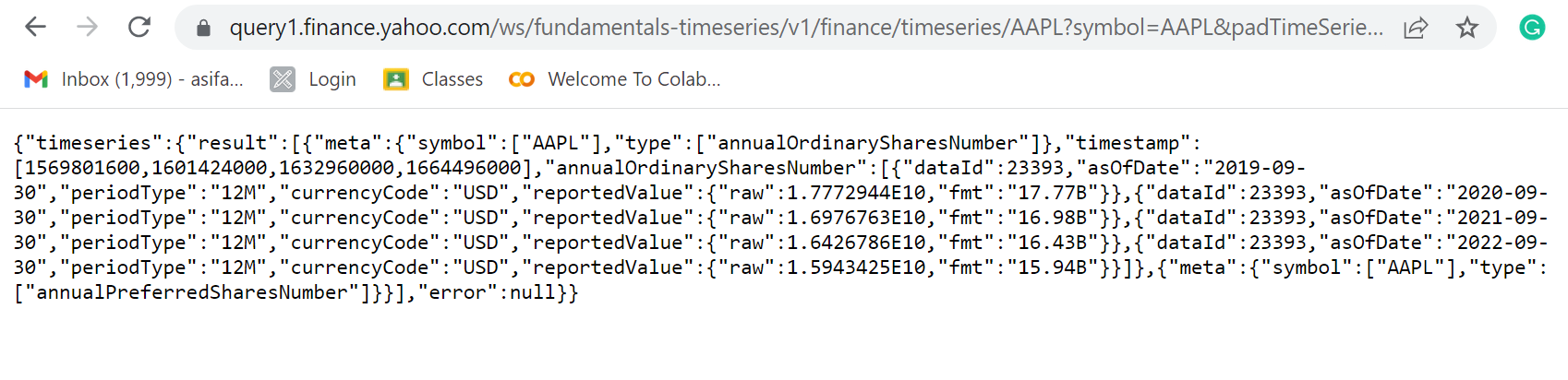Focus the address bar URL field
This screenshot has width=1568, height=380.
(x=803, y=28)
